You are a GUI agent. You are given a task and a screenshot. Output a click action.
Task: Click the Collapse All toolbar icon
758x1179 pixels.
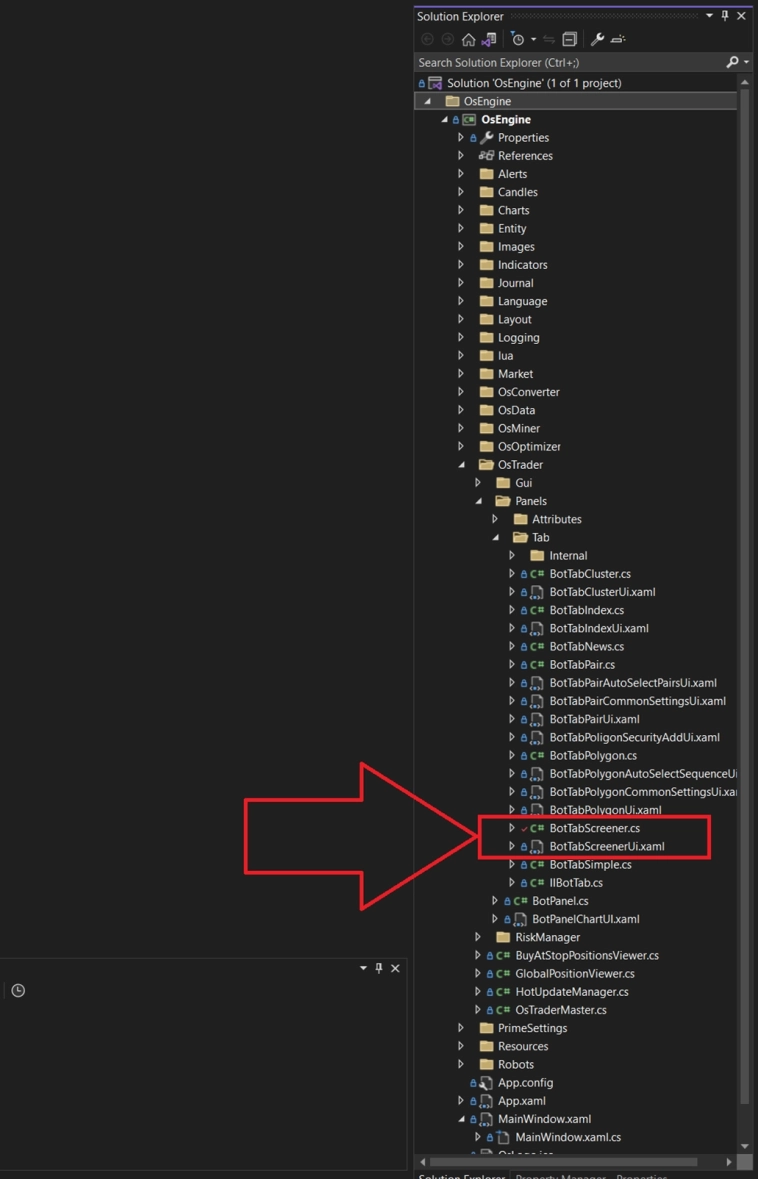tap(570, 39)
